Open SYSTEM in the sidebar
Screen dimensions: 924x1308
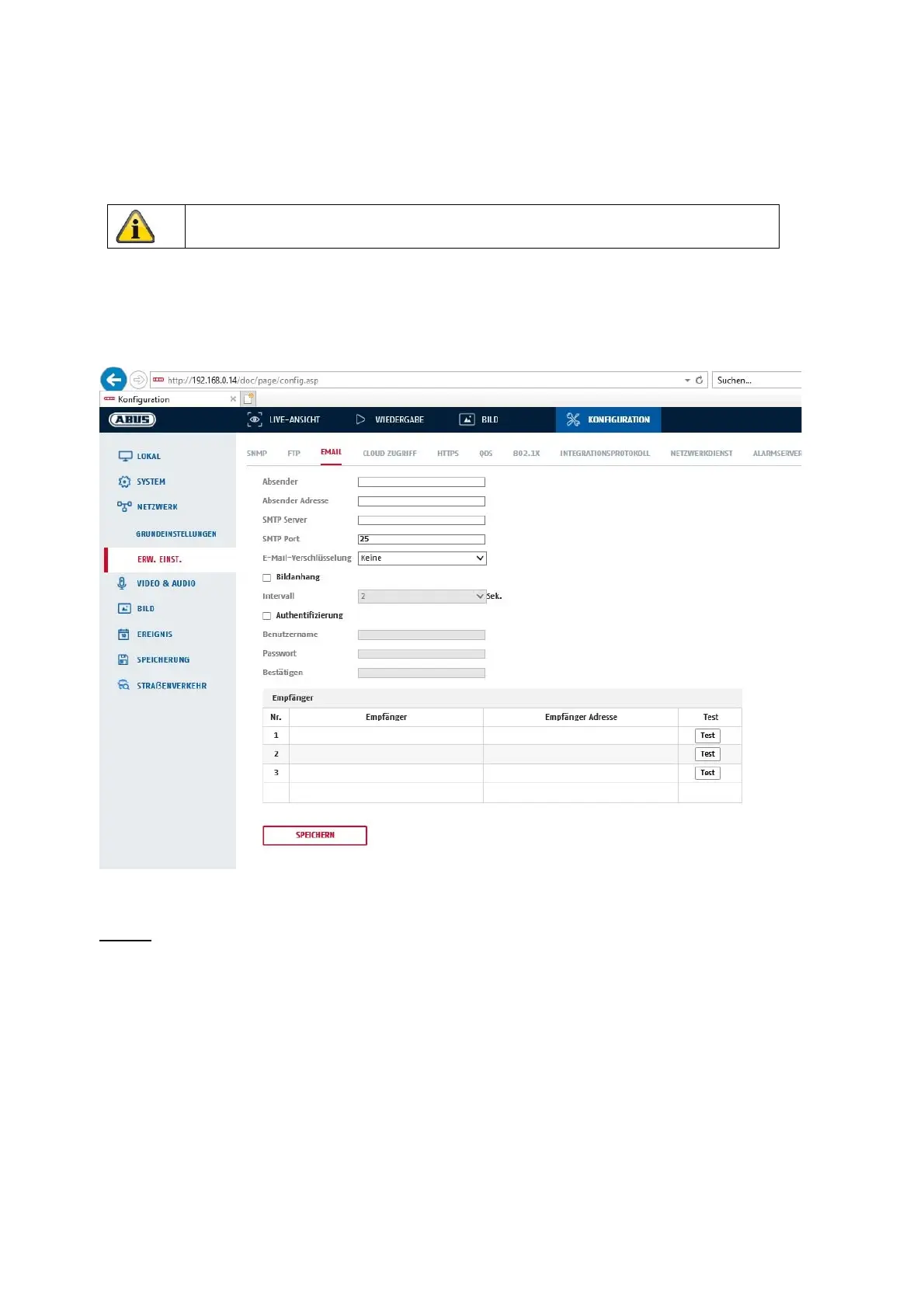pos(151,482)
